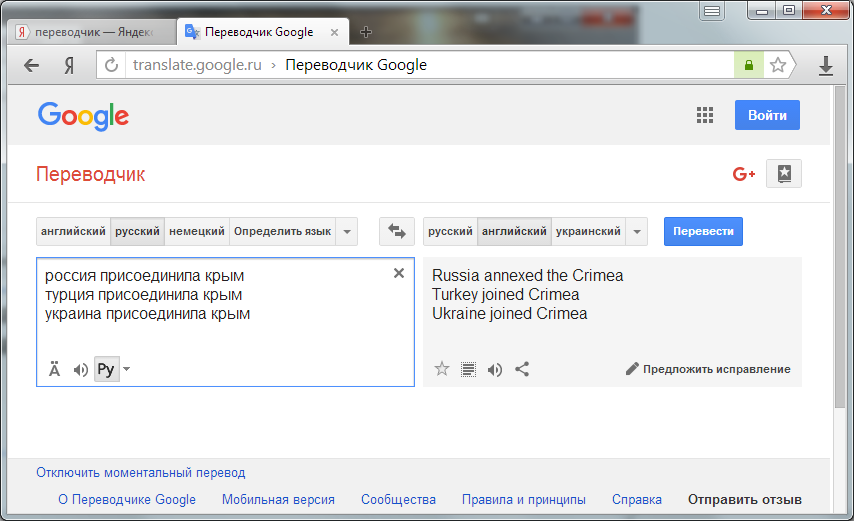Expand source language list dropdown arrow
This screenshot has width=854, height=521.
click(347, 231)
